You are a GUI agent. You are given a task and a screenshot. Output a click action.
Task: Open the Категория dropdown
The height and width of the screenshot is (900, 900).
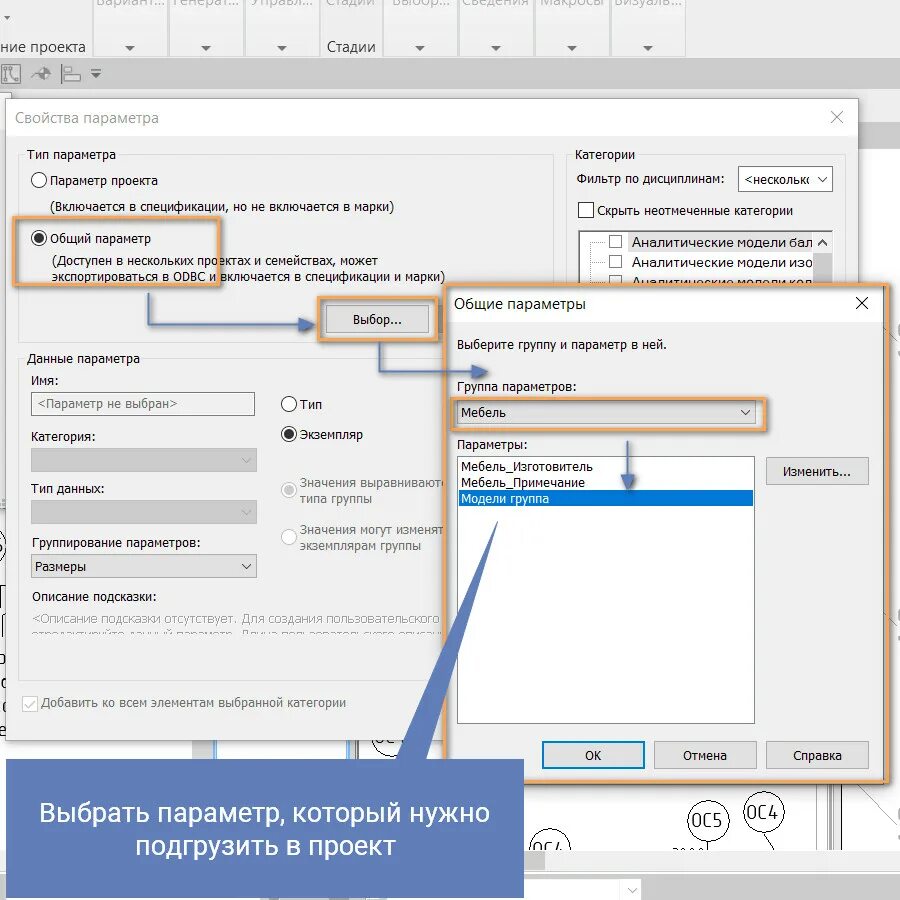pos(143,460)
